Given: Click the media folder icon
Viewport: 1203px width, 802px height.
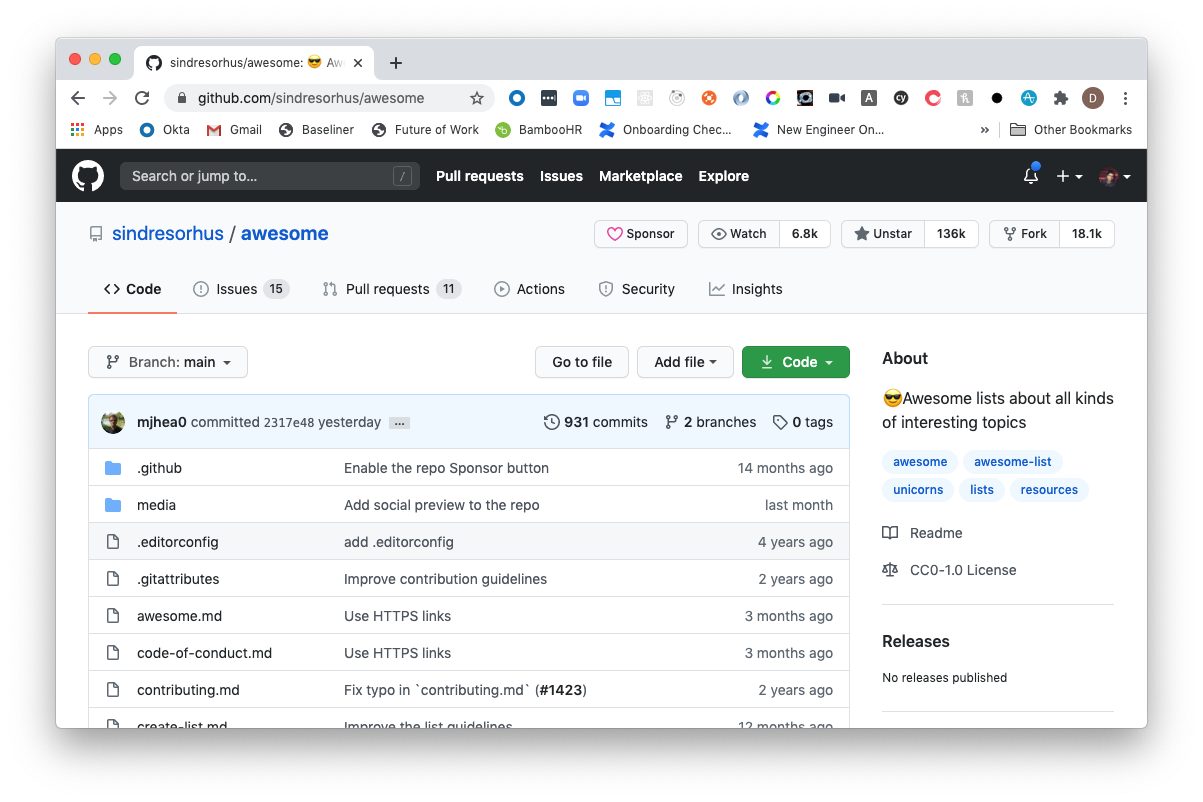Looking at the screenshot, I should [113, 505].
